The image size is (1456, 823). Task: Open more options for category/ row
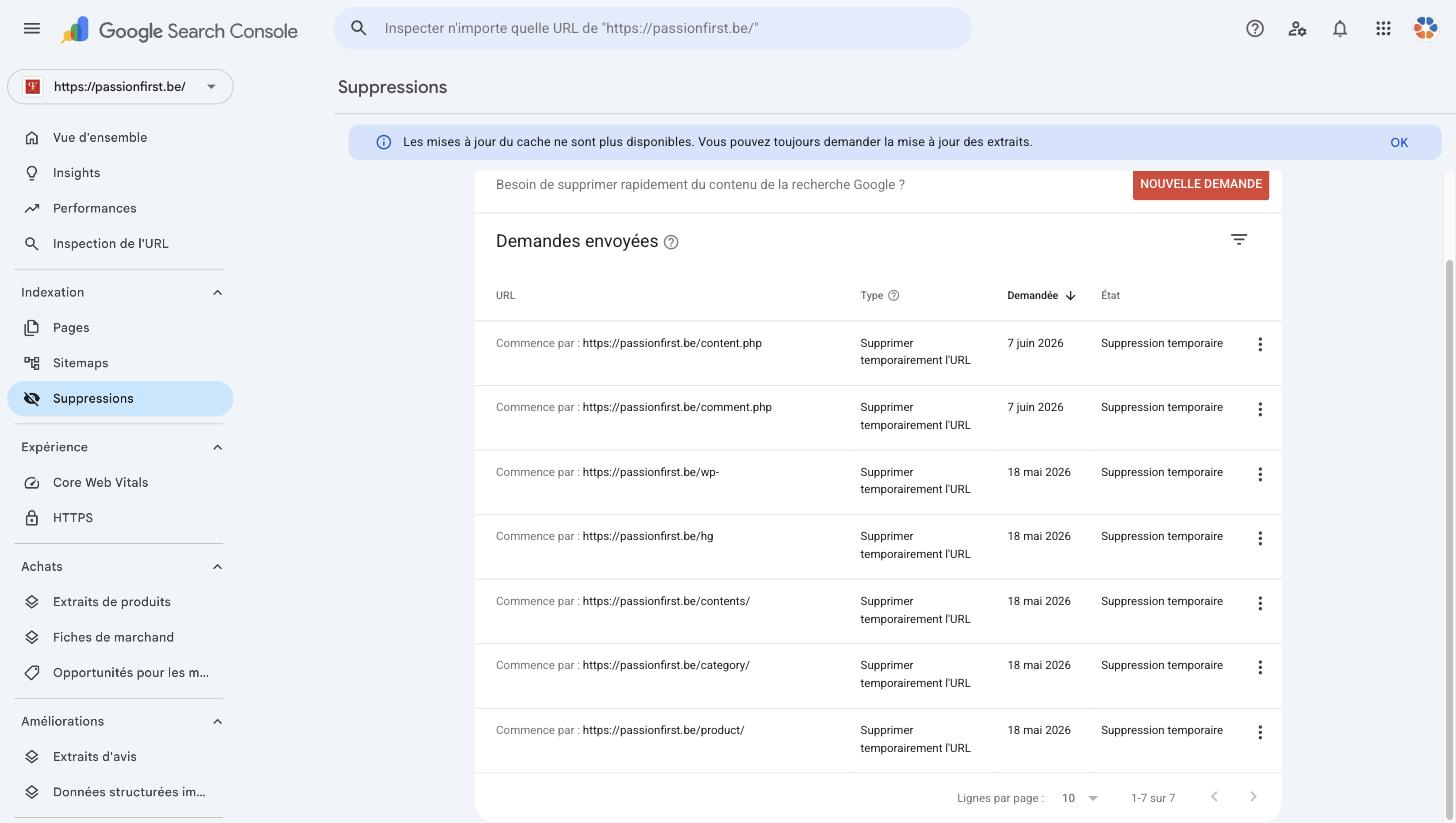(x=1260, y=667)
